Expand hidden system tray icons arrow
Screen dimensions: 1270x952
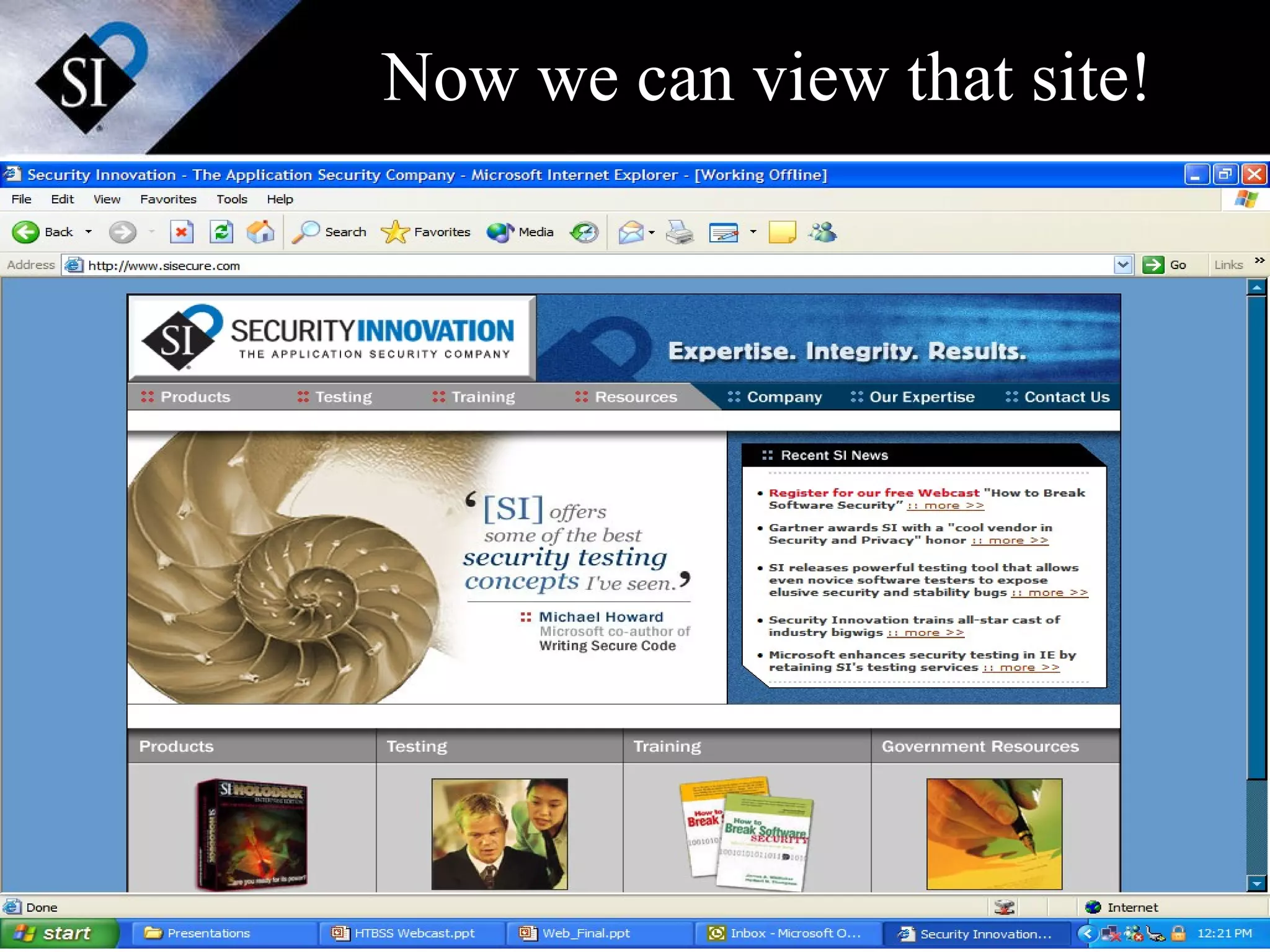1086,933
